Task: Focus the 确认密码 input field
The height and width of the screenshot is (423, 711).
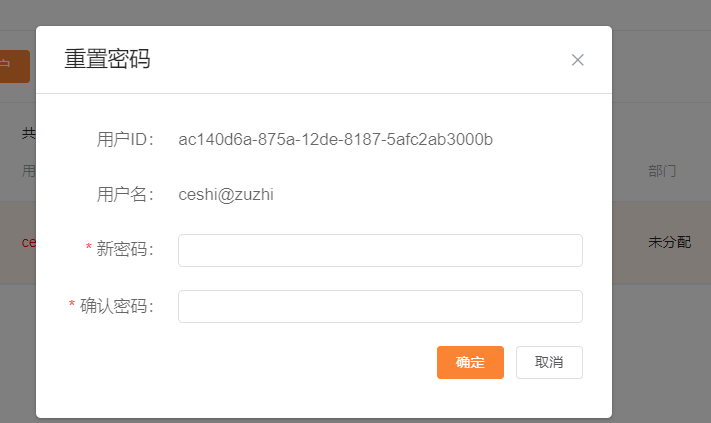Action: tap(380, 306)
